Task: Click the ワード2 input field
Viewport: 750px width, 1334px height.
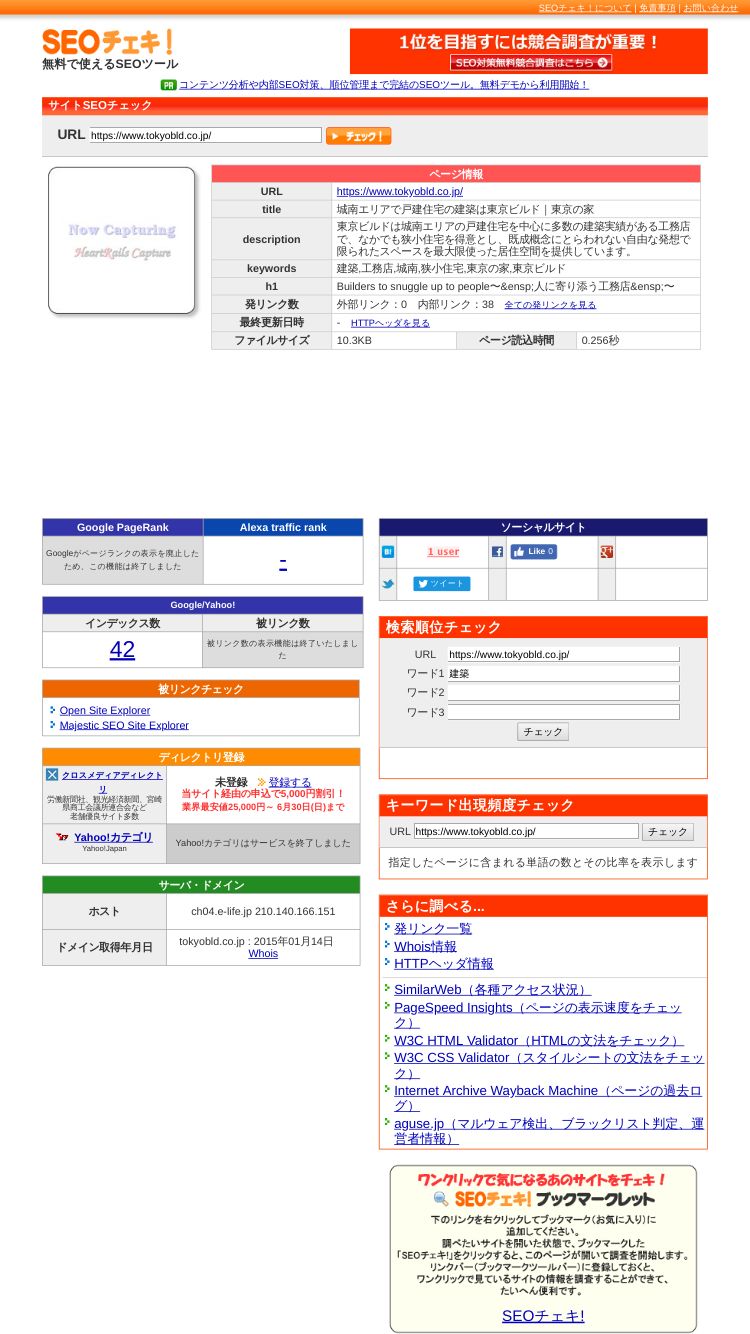Action: pyautogui.click(x=563, y=693)
